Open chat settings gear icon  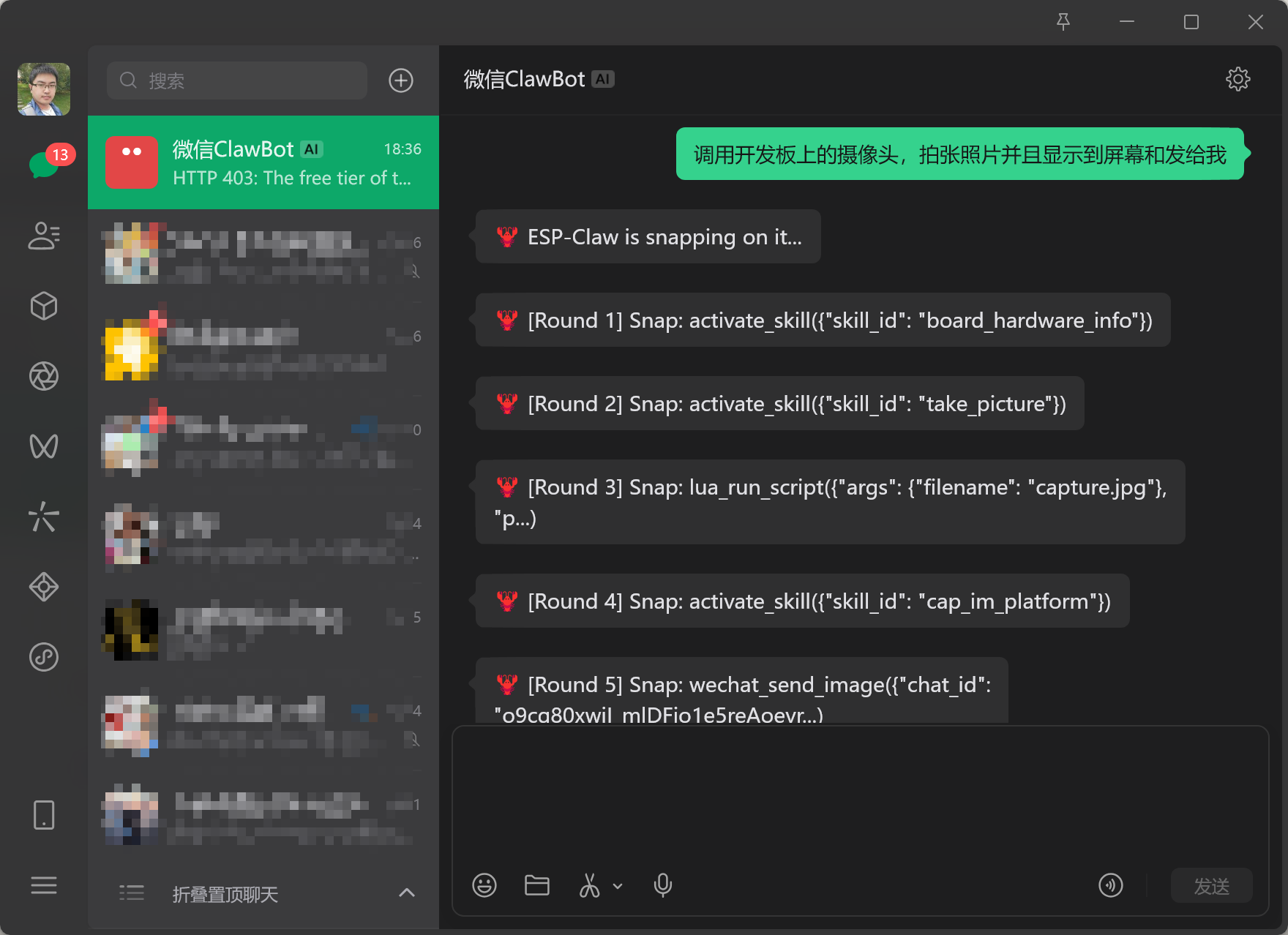point(1238,79)
